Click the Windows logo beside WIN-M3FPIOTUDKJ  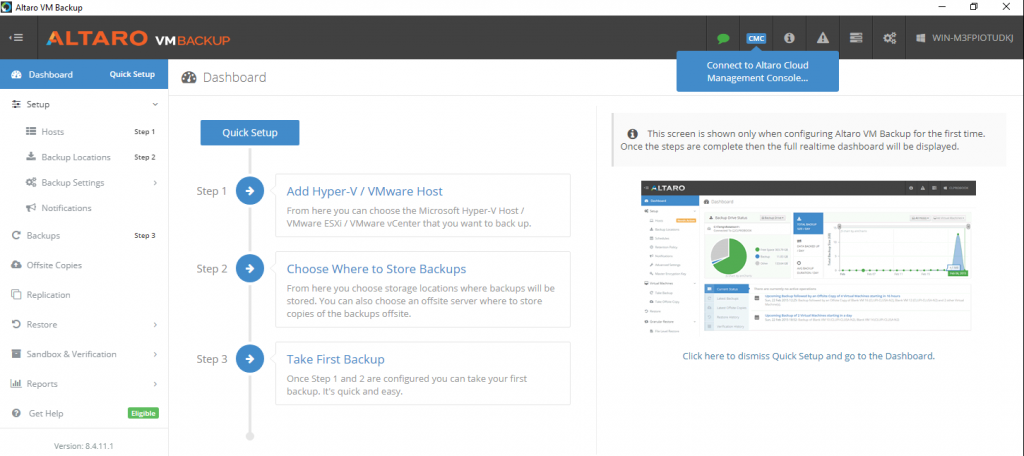pos(921,39)
